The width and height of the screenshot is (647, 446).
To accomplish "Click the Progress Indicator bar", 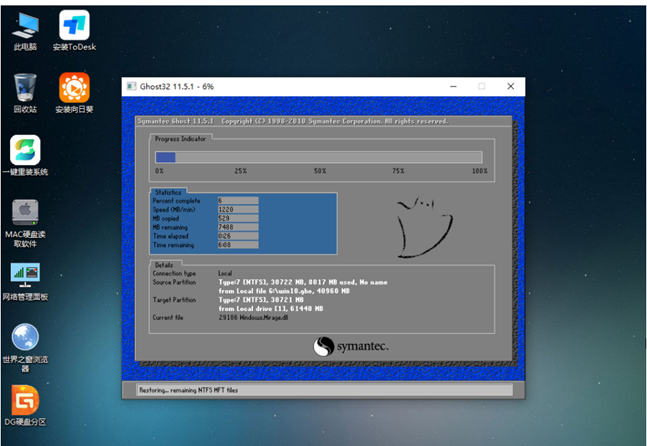I will click(317, 157).
